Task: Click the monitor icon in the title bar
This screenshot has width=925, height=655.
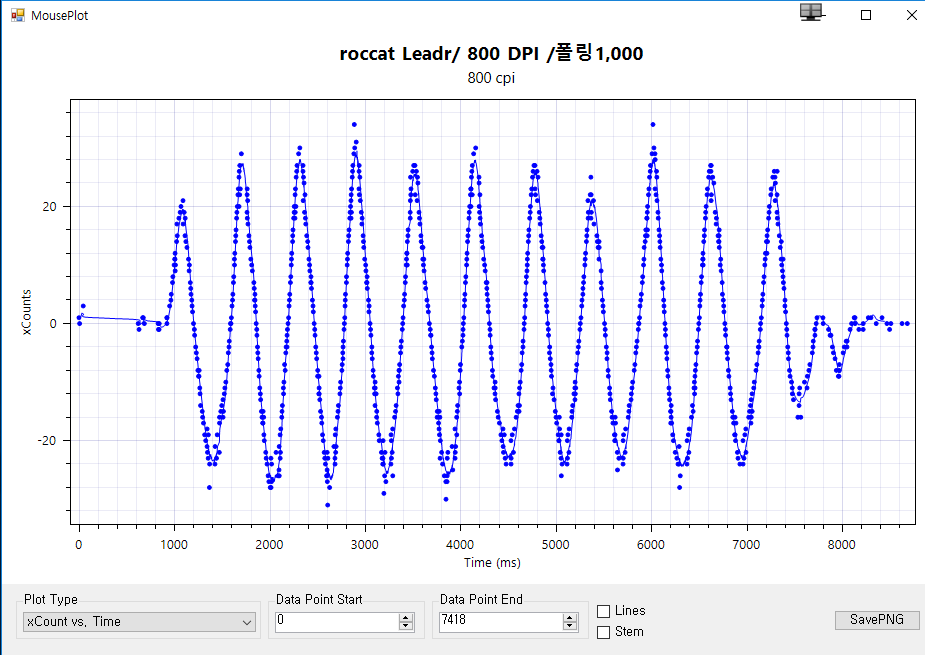Action: (x=811, y=12)
